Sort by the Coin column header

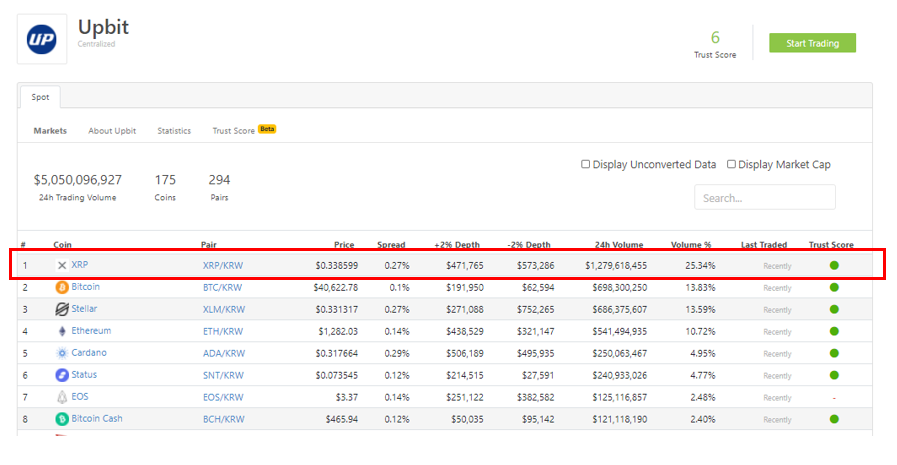point(62,245)
